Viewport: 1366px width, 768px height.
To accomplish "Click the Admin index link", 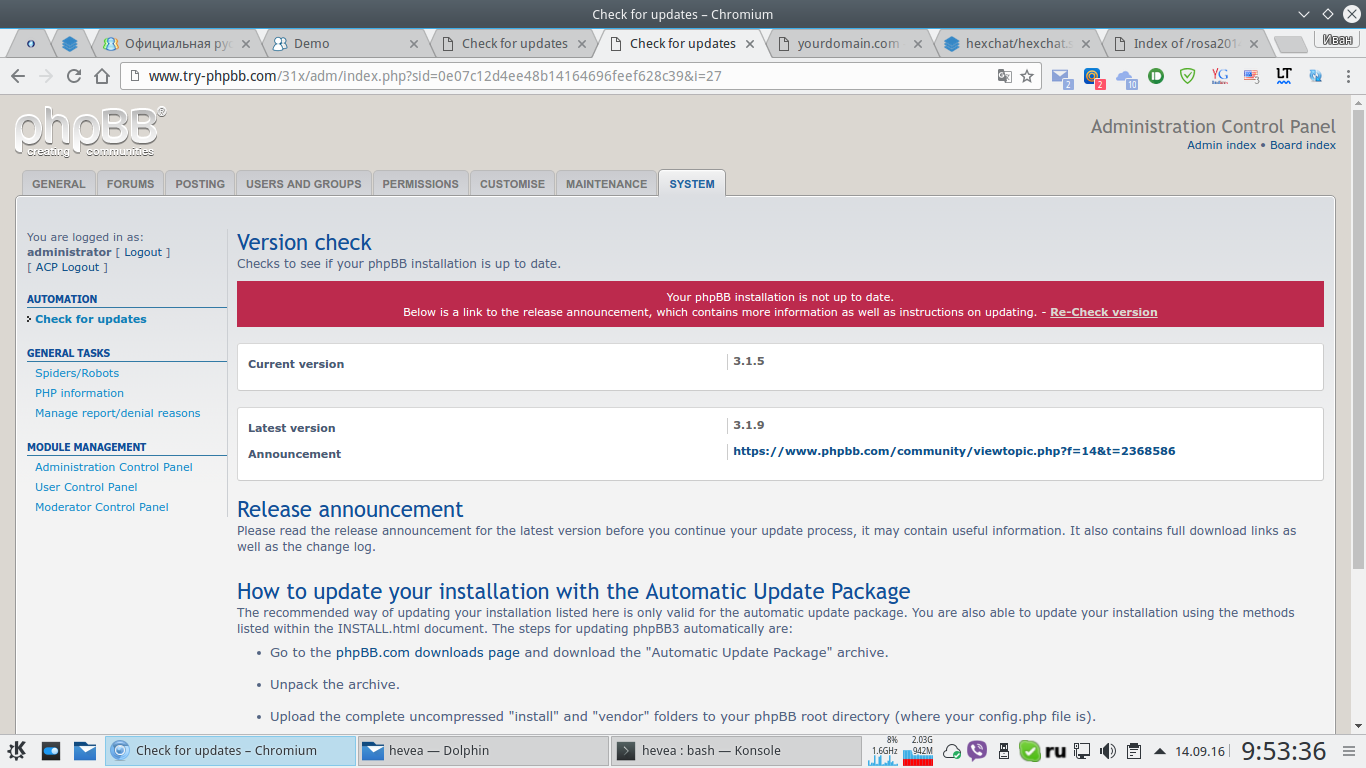I will [1221, 145].
